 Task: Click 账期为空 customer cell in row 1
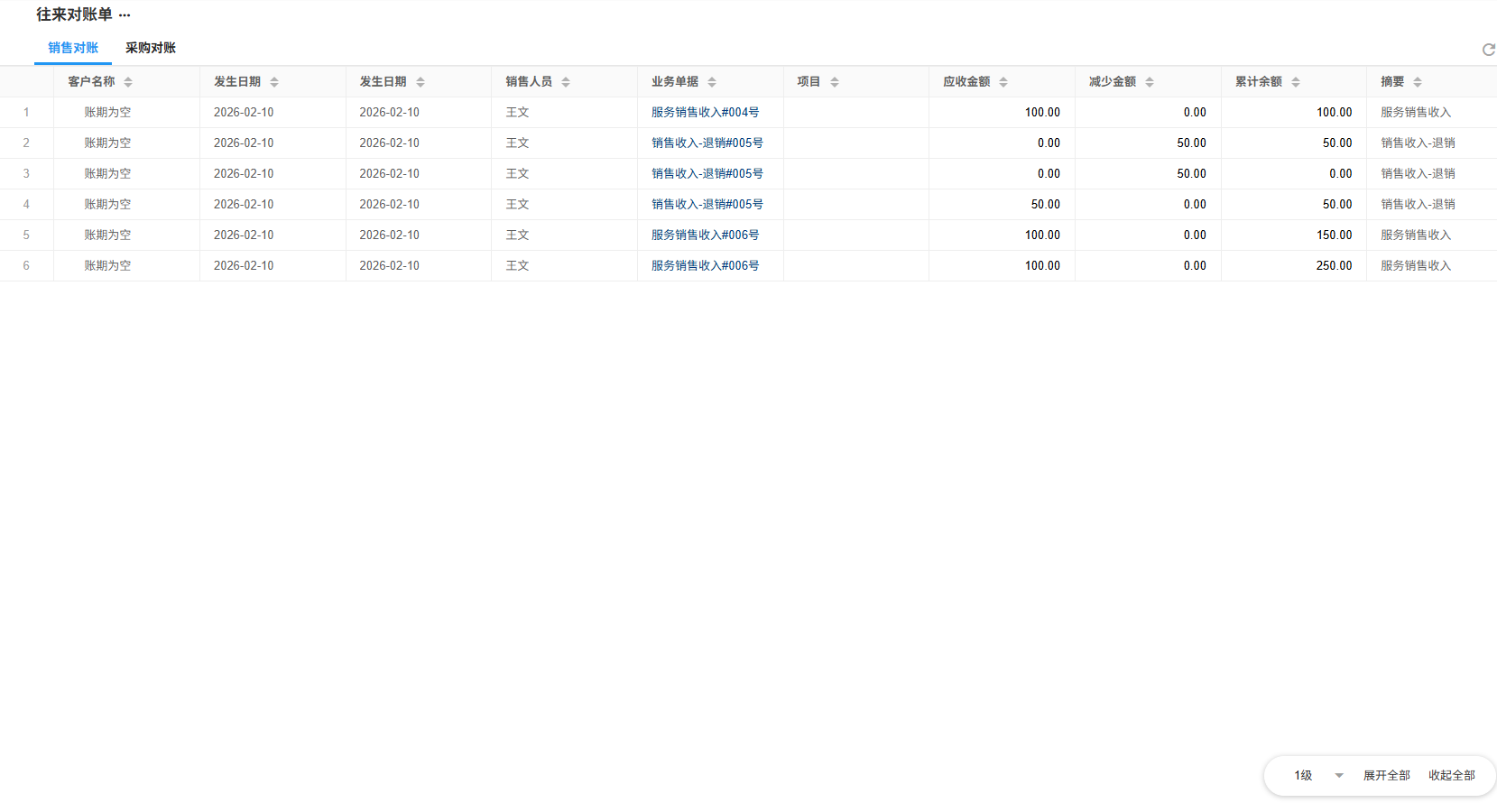pos(107,113)
